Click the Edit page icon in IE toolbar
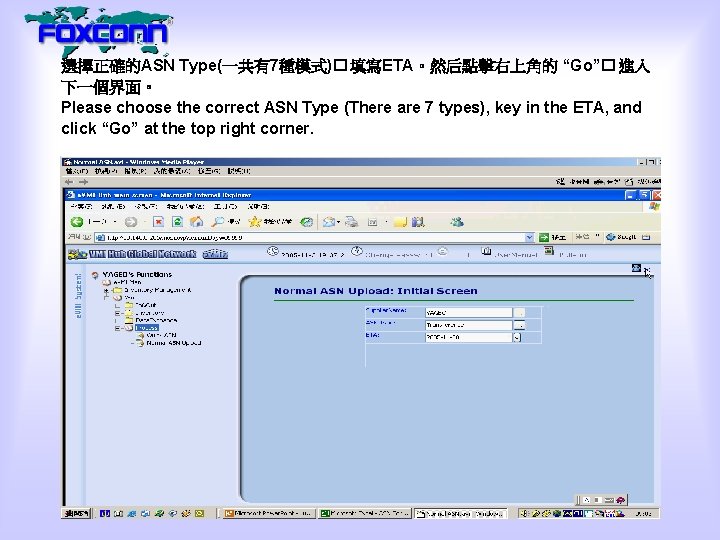 (372, 222)
